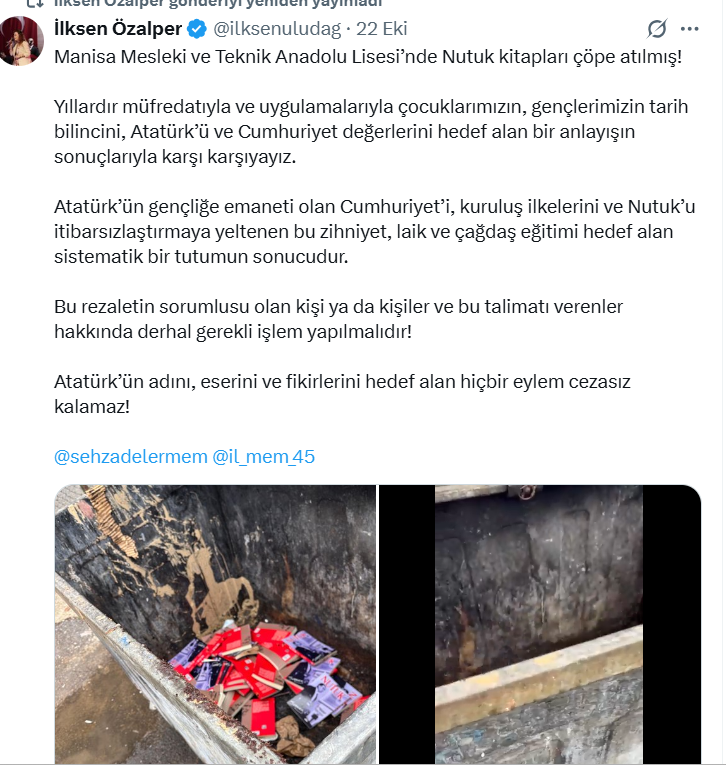The width and height of the screenshot is (726, 765).
Task: Play the empty dumpster video on the right
Action: point(540,624)
